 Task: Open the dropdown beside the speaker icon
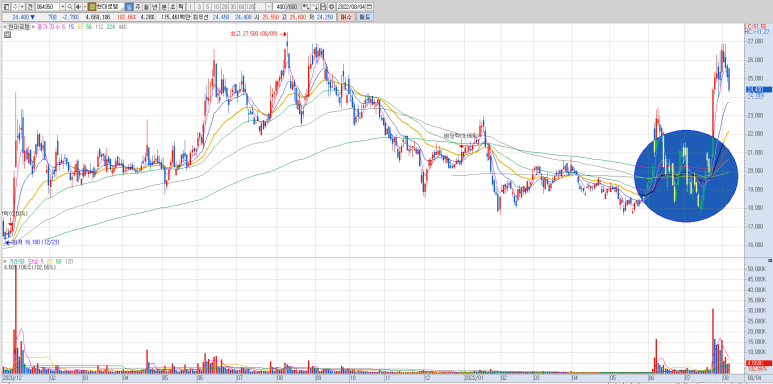click(85, 7)
